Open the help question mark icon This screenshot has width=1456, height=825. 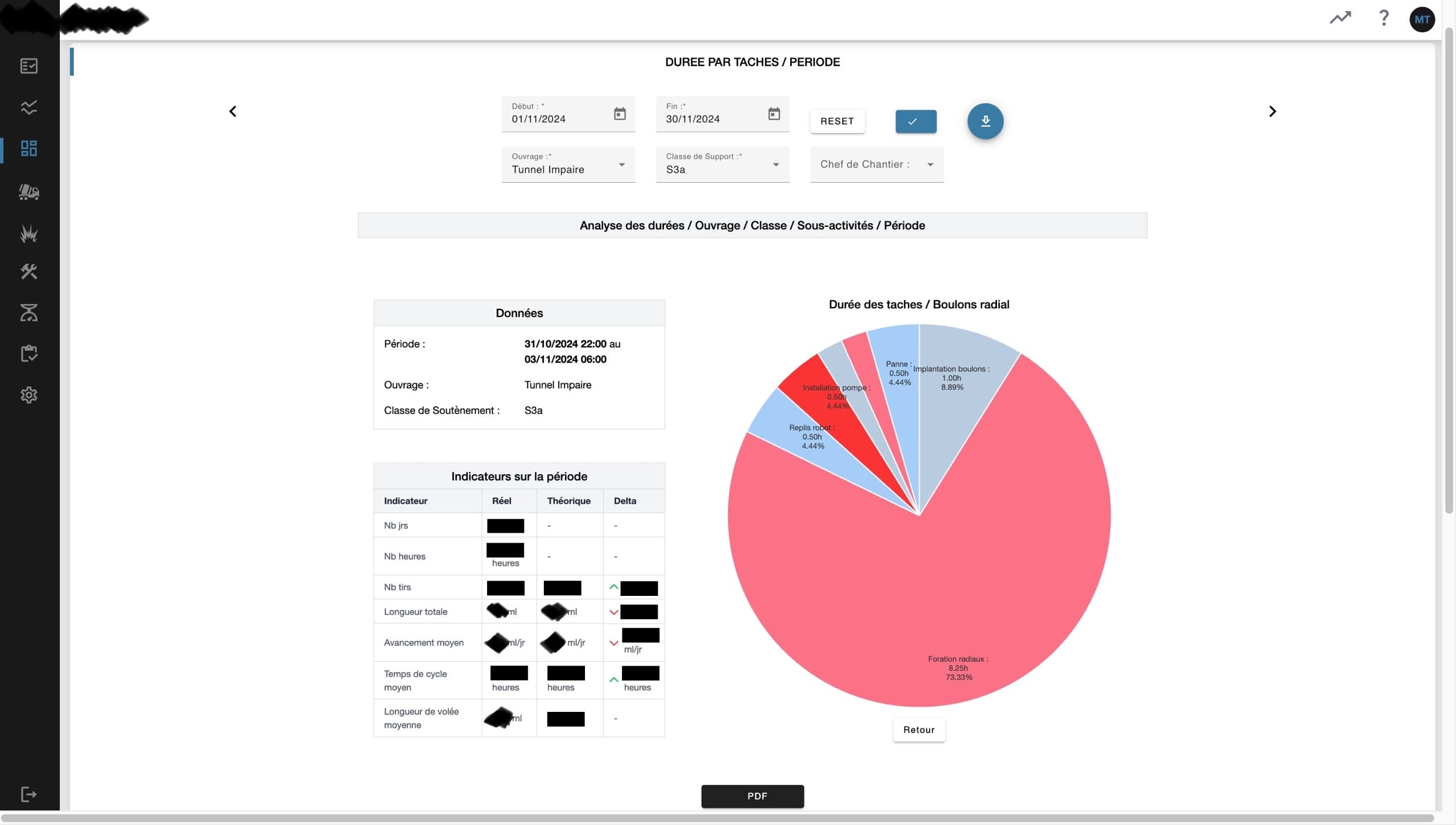1383,18
